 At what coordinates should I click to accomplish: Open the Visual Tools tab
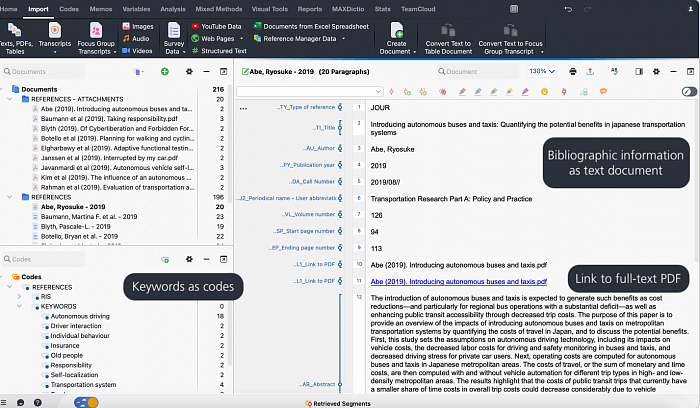pos(269,8)
